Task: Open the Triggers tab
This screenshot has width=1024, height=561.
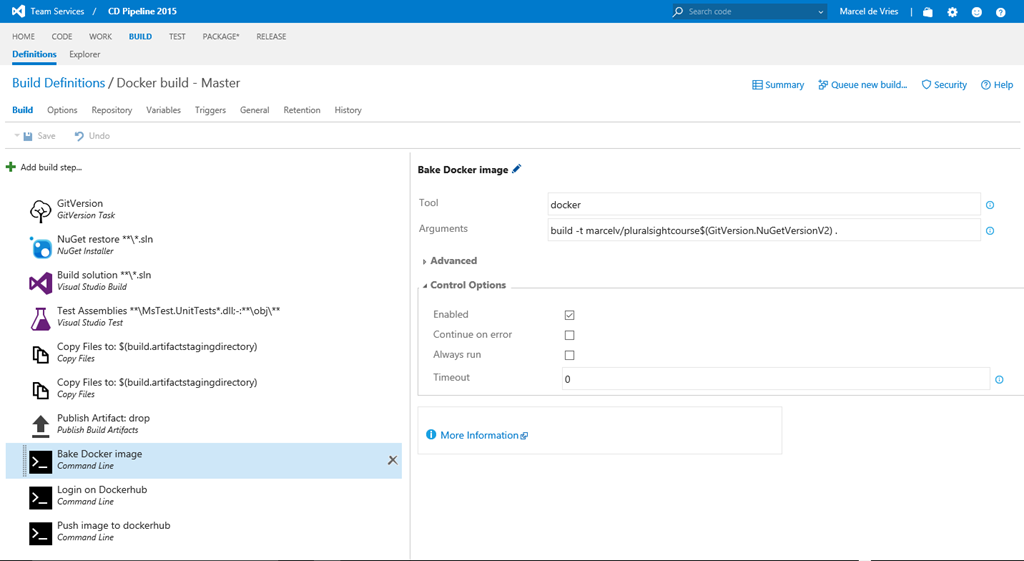Action: (210, 110)
